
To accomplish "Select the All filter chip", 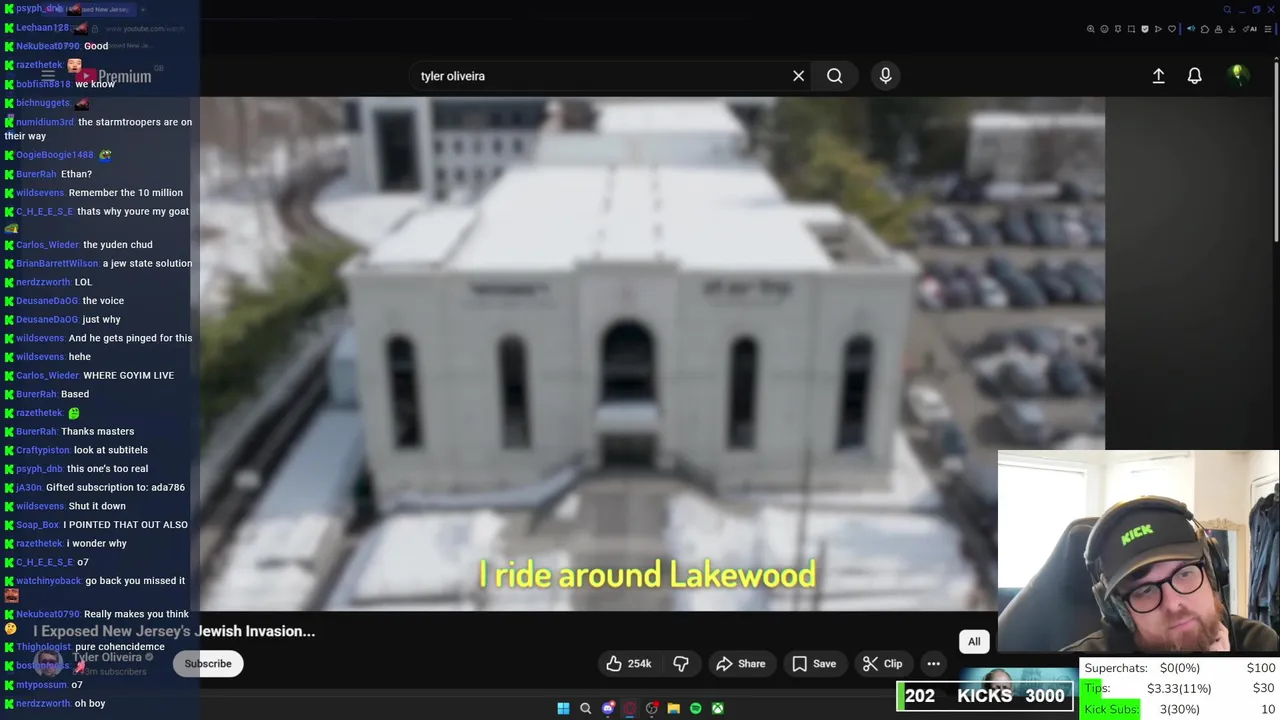I will [x=974, y=642].
